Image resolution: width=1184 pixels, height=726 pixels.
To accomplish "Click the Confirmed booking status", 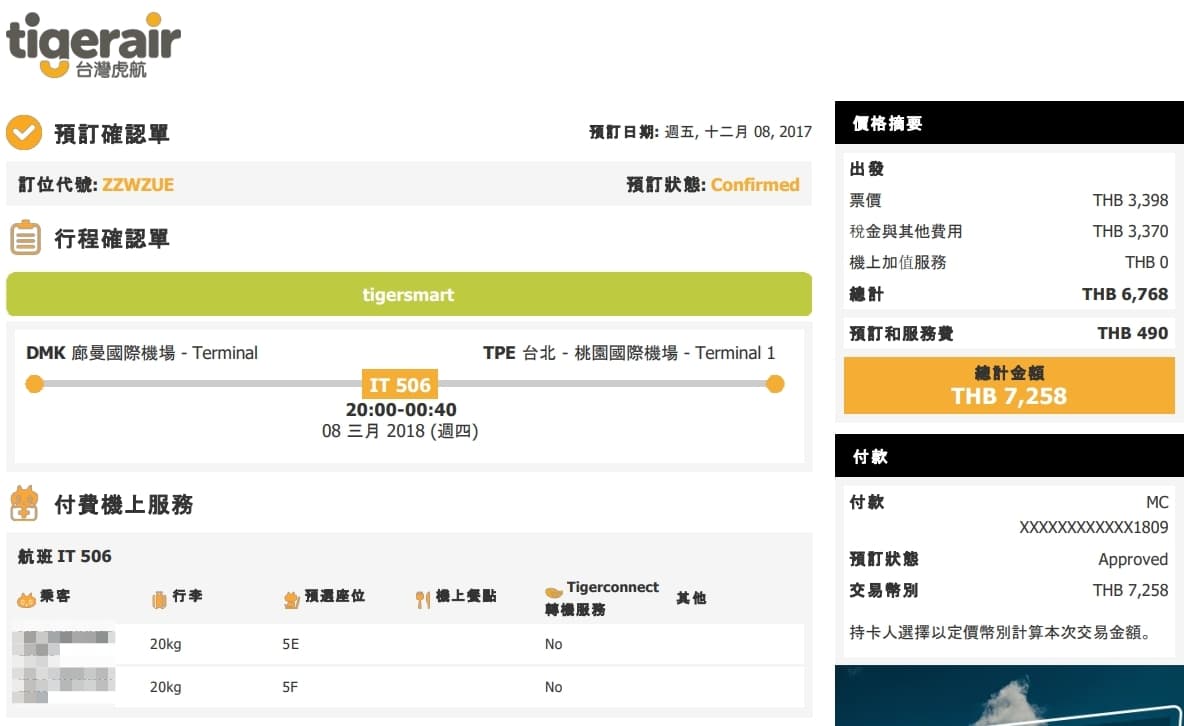I will (x=755, y=184).
